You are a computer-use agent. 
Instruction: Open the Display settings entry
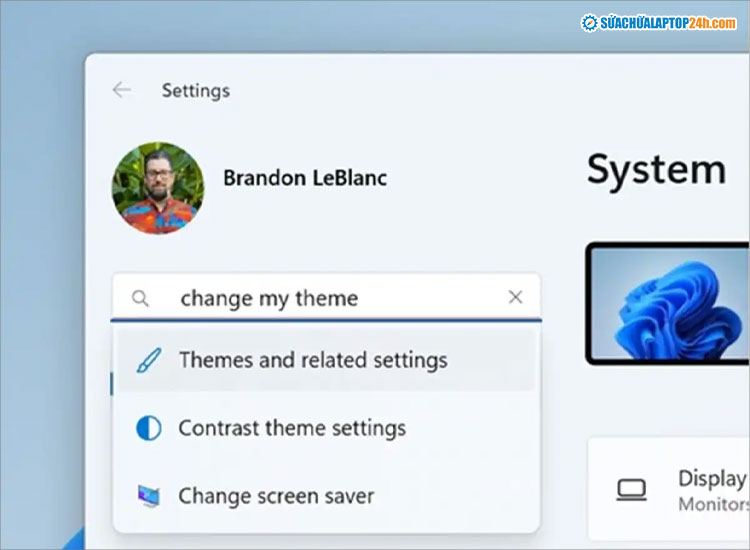(710, 479)
